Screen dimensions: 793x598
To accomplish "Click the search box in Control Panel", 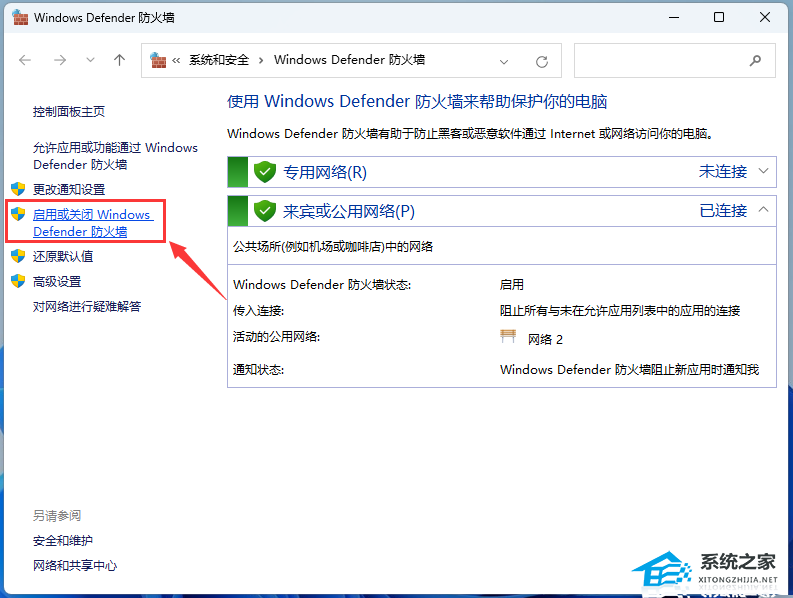I will point(675,61).
